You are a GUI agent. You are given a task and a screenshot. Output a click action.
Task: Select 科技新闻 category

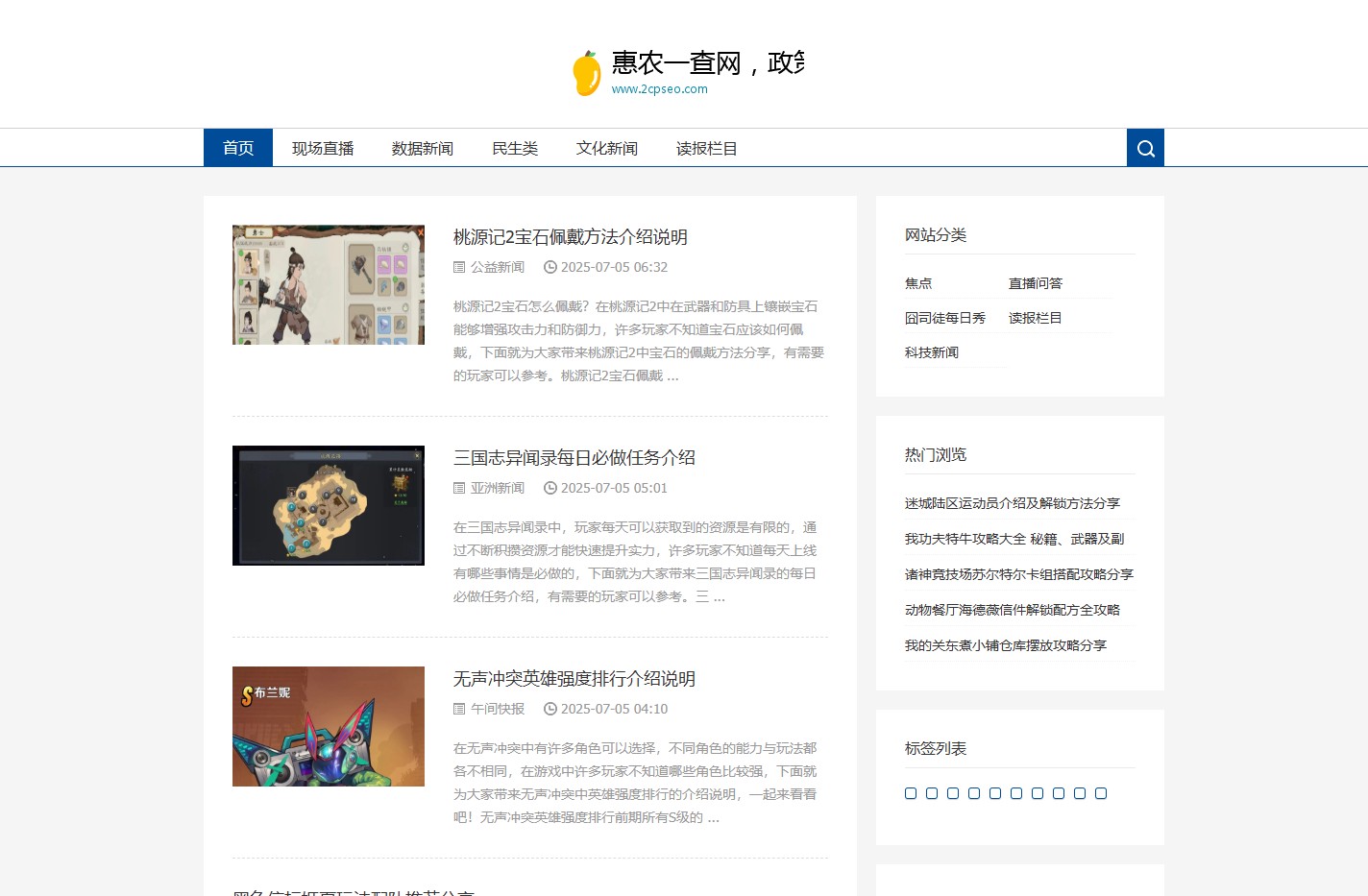932,352
